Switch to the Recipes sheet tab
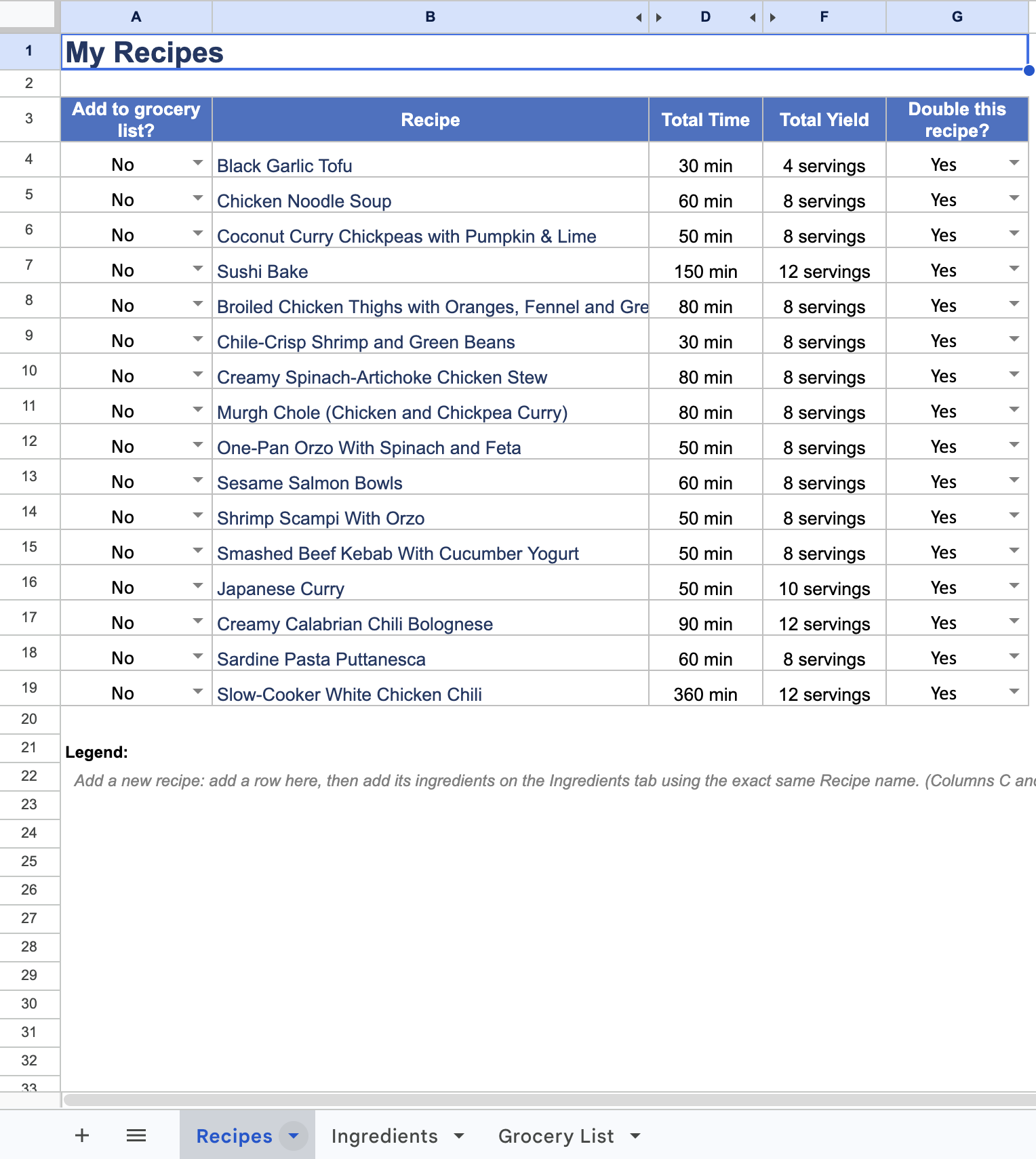This screenshot has width=1036, height=1159. [234, 1136]
